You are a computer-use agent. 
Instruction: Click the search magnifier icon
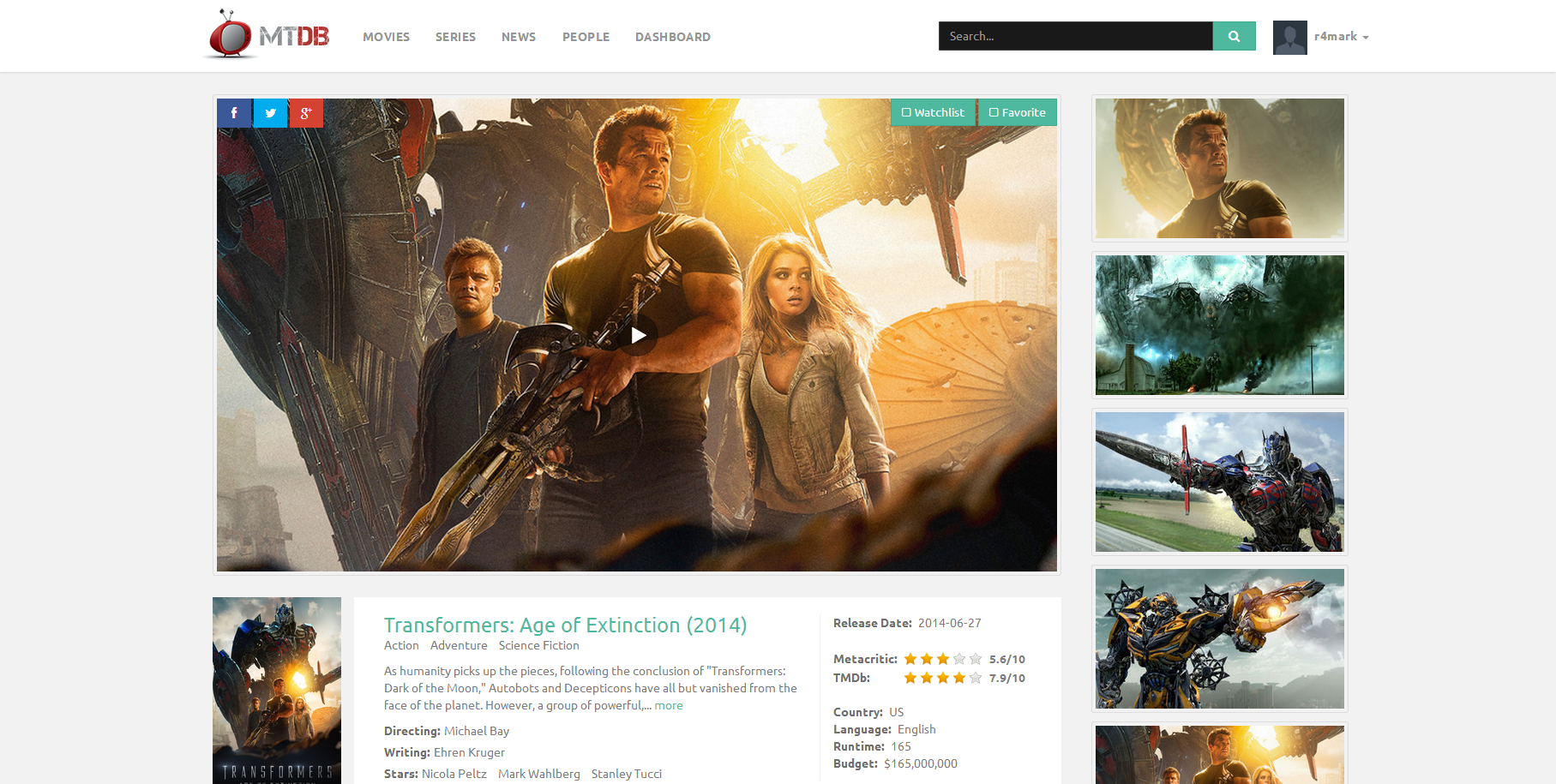click(1234, 36)
